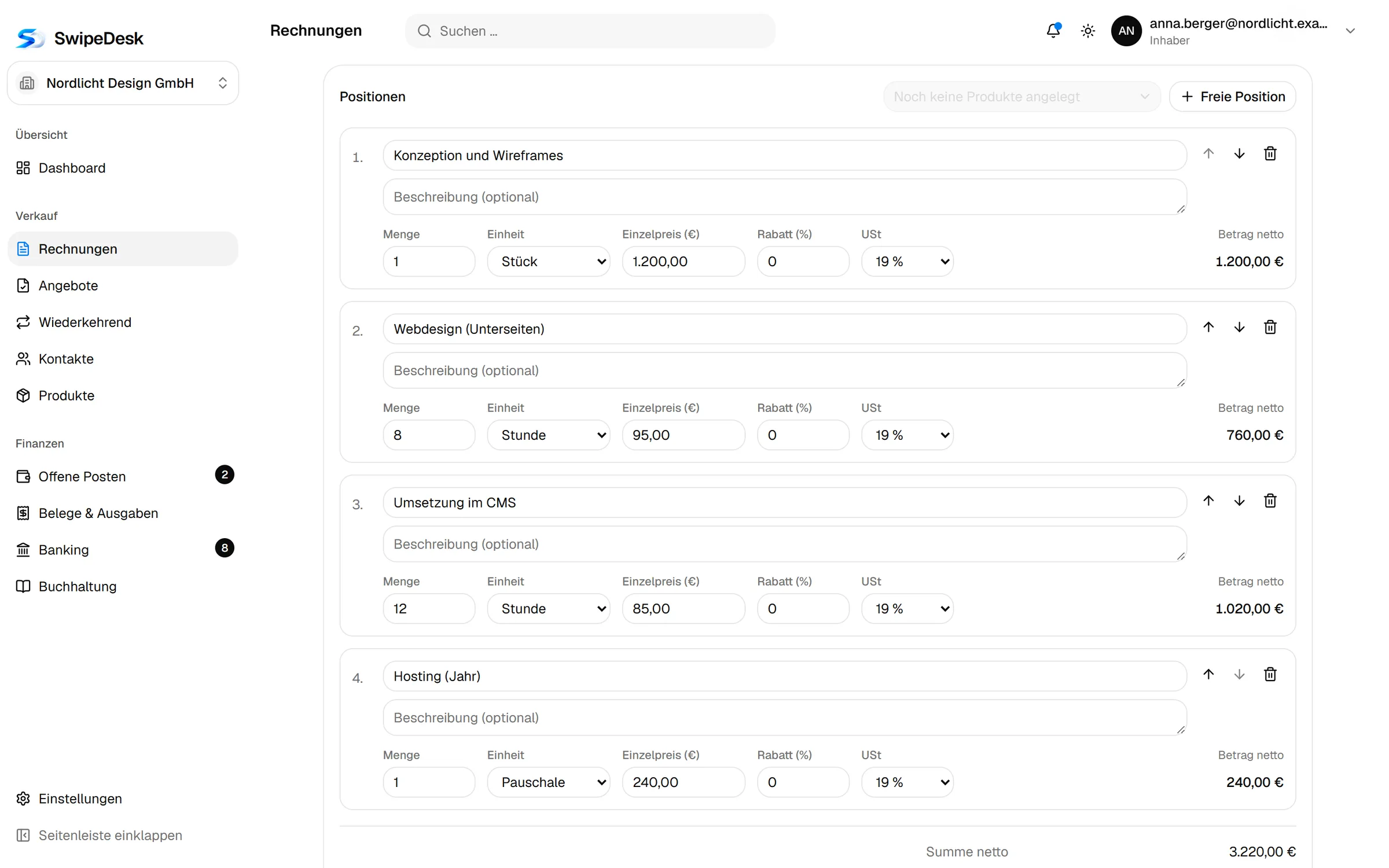This screenshot has height=868, width=1389.
Task: Collapse sidebar via Seitenleiste einklappen
Action: tap(123, 835)
